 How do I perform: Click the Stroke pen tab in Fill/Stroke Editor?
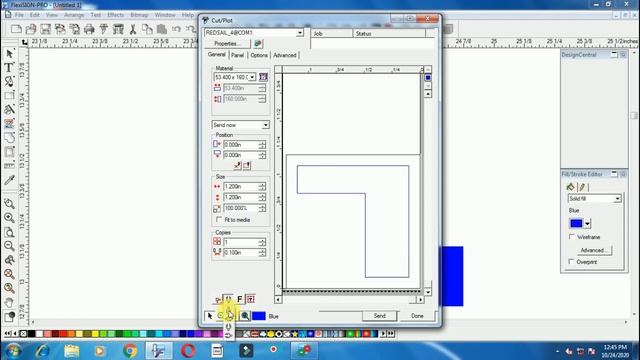(x=582, y=187)
